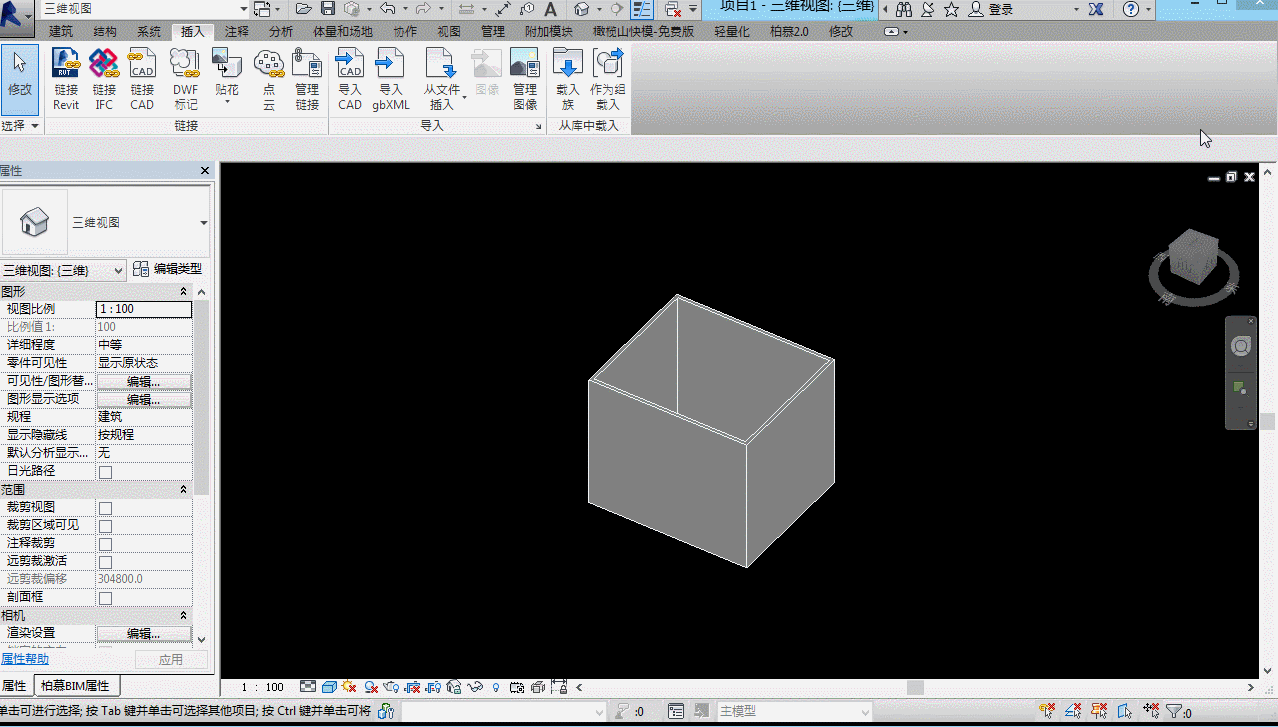Open the 三维视图 type selector dropdown
The width and height of the screenshot is (1278, 727).
(204, 222)
